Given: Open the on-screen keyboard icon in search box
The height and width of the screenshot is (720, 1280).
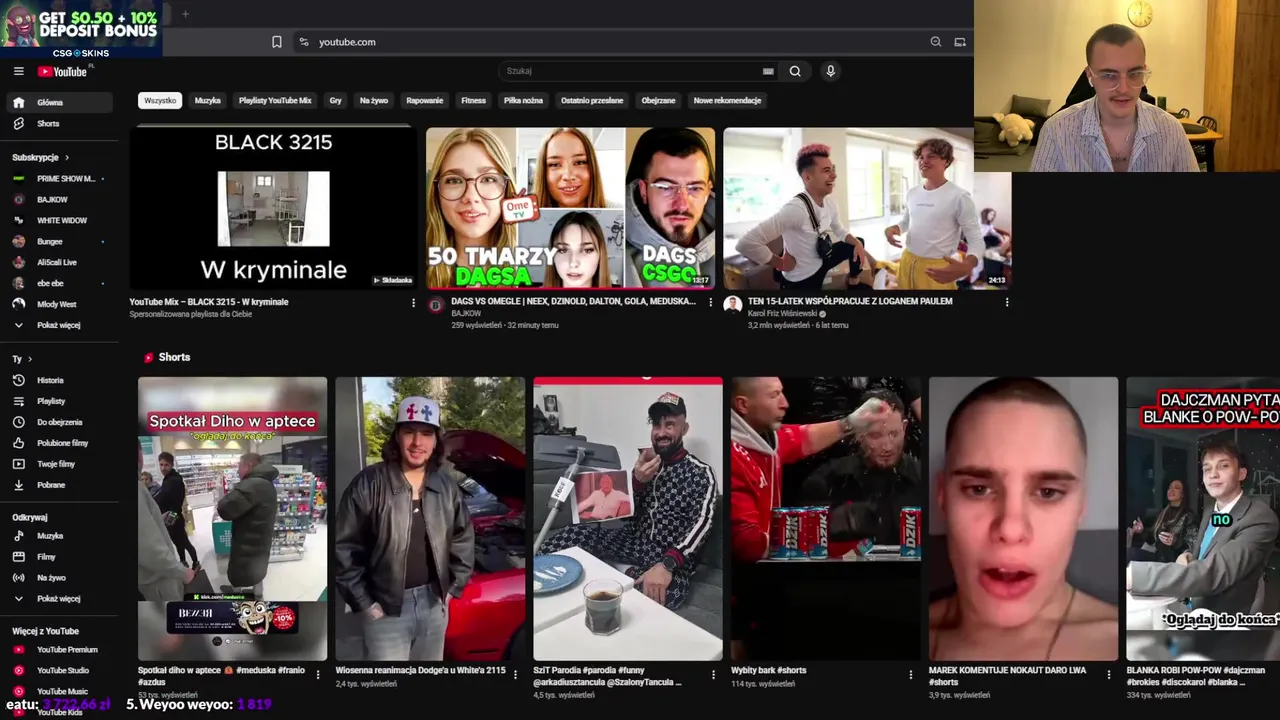Looking at the screenshot, I should [768, 71].
